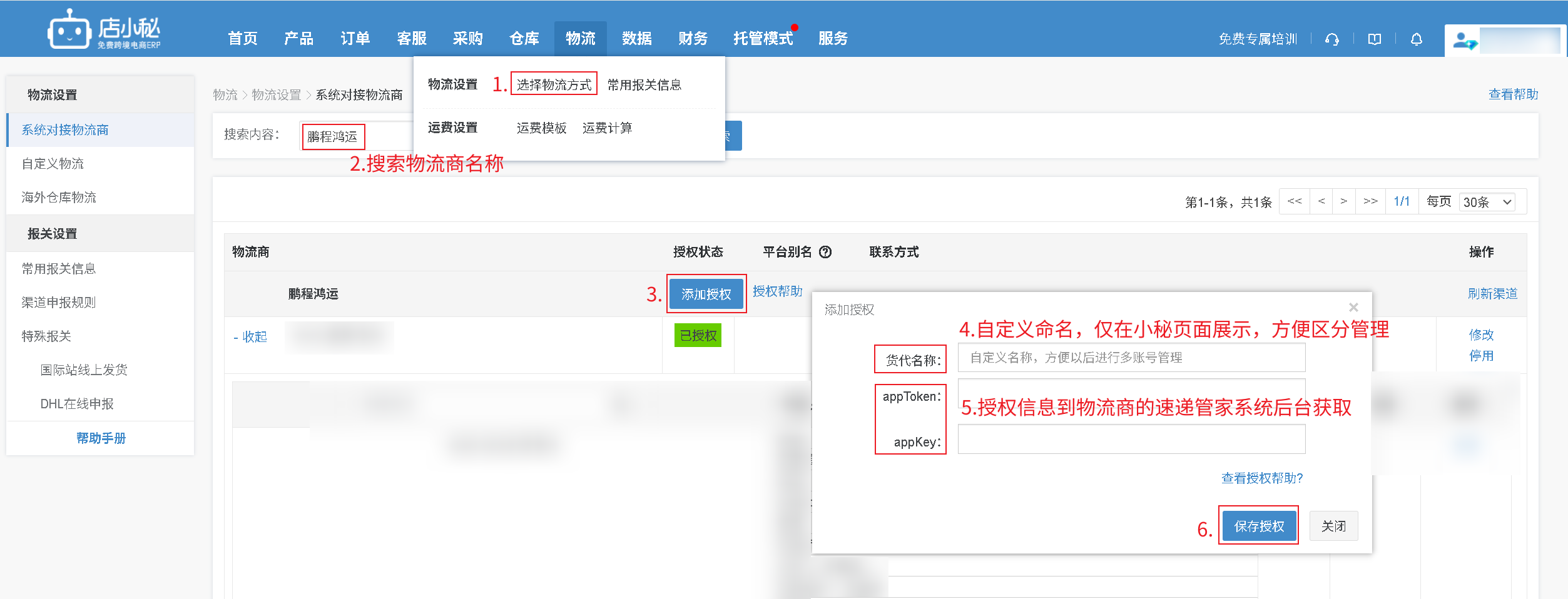Close the 添加授权 dialog with X
This screenshot has width=1568, height=599.
[x=1353, y=307]
